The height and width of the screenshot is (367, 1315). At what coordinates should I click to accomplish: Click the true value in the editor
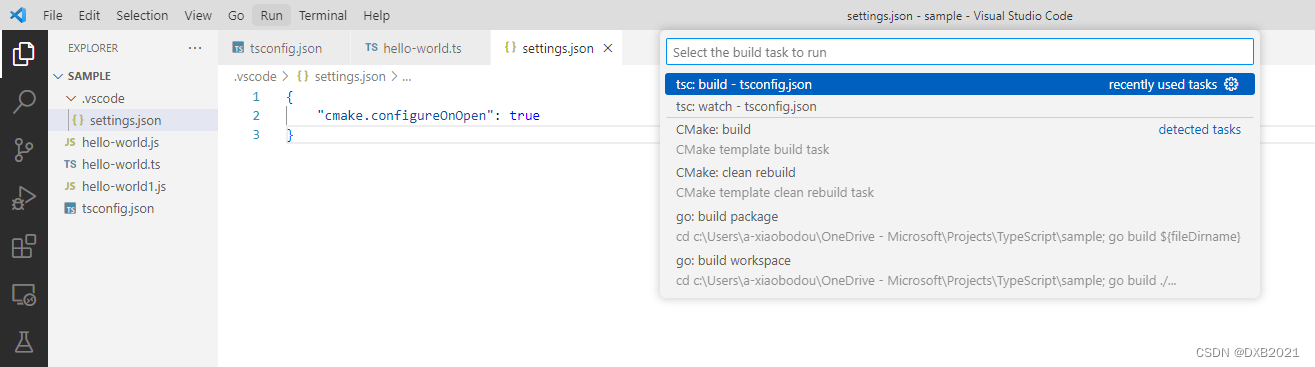tap(524, 116)
